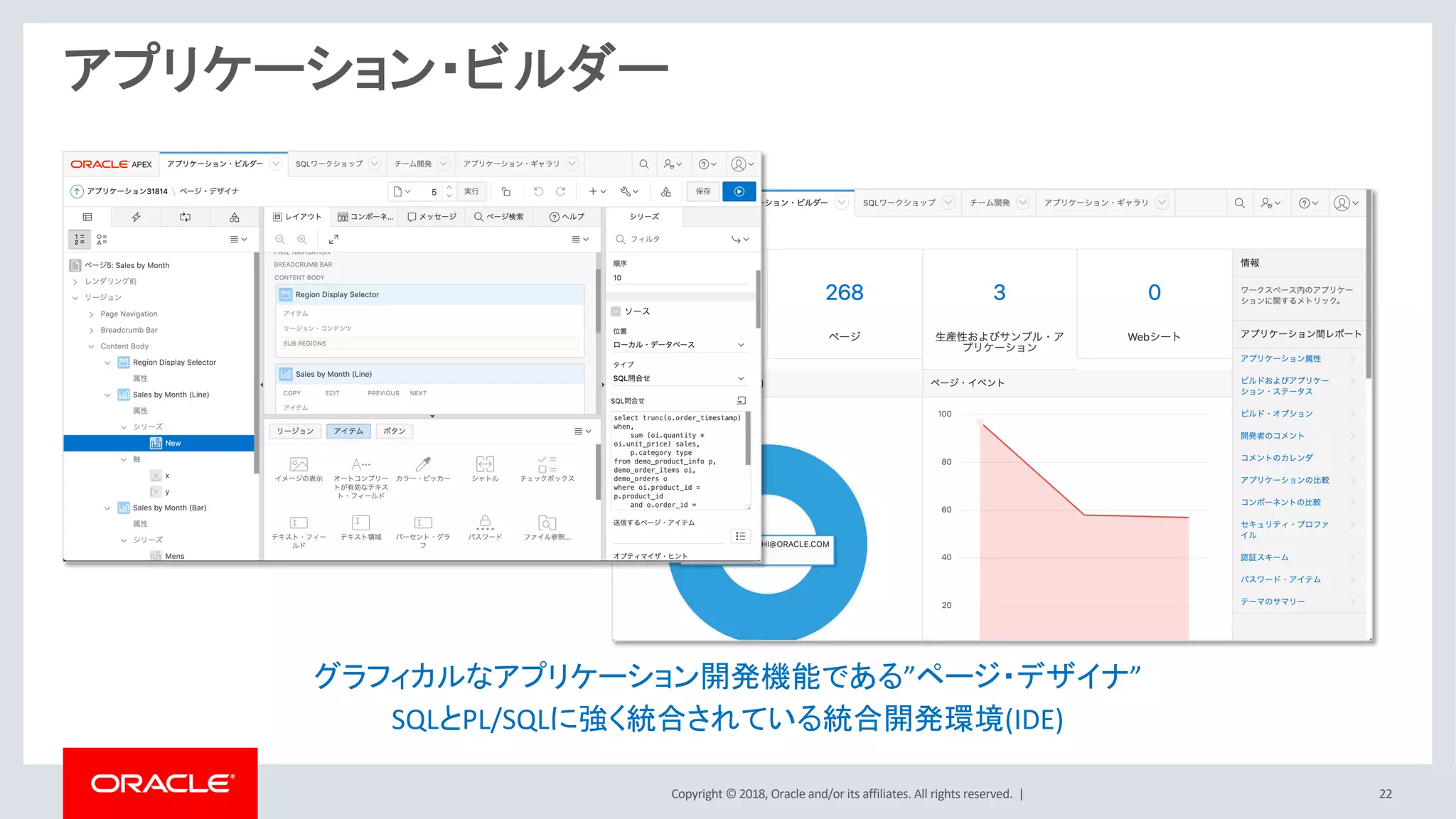Image resolution: width=1456 pixels, height=819 pixels.
Task: Switch to the ヘルプ tab
Action: coord(567,217)
